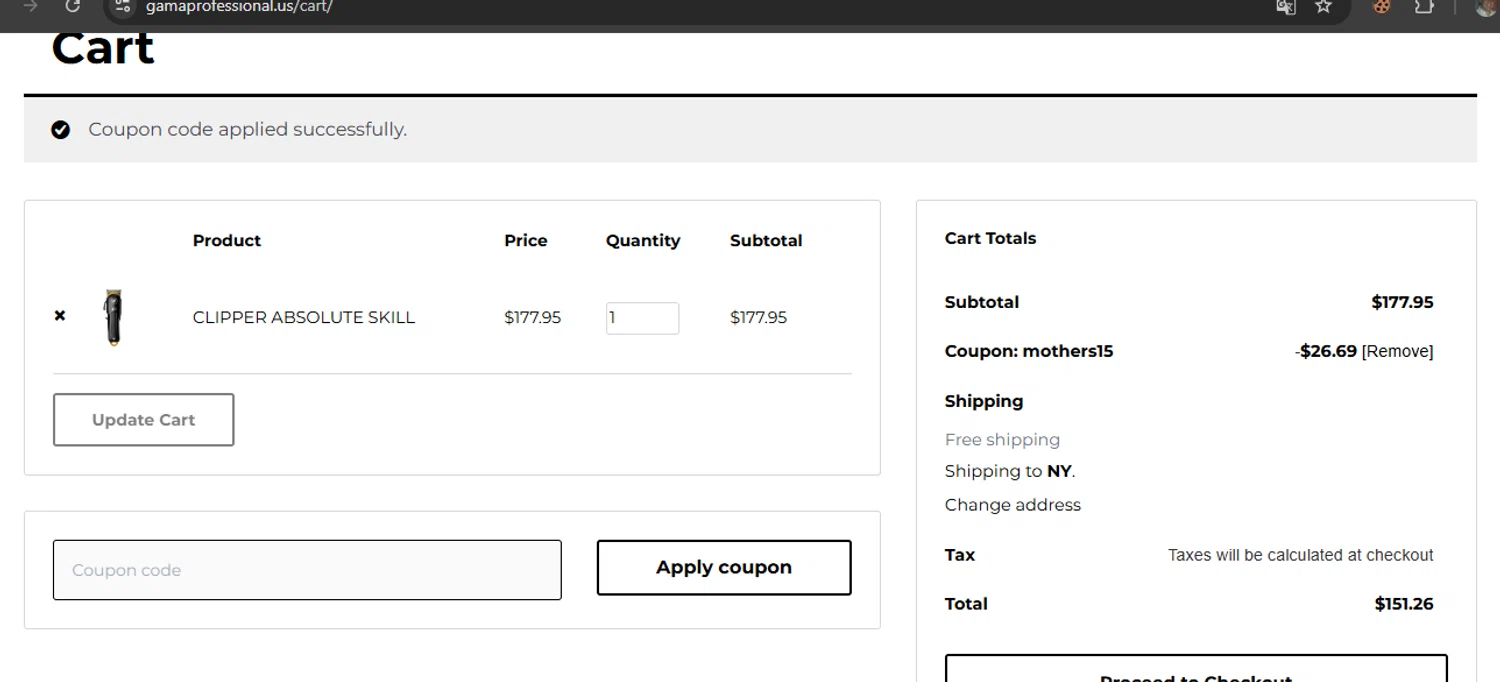
Task: Click the 'Free shipping' text
Action: pos(1002,440)
